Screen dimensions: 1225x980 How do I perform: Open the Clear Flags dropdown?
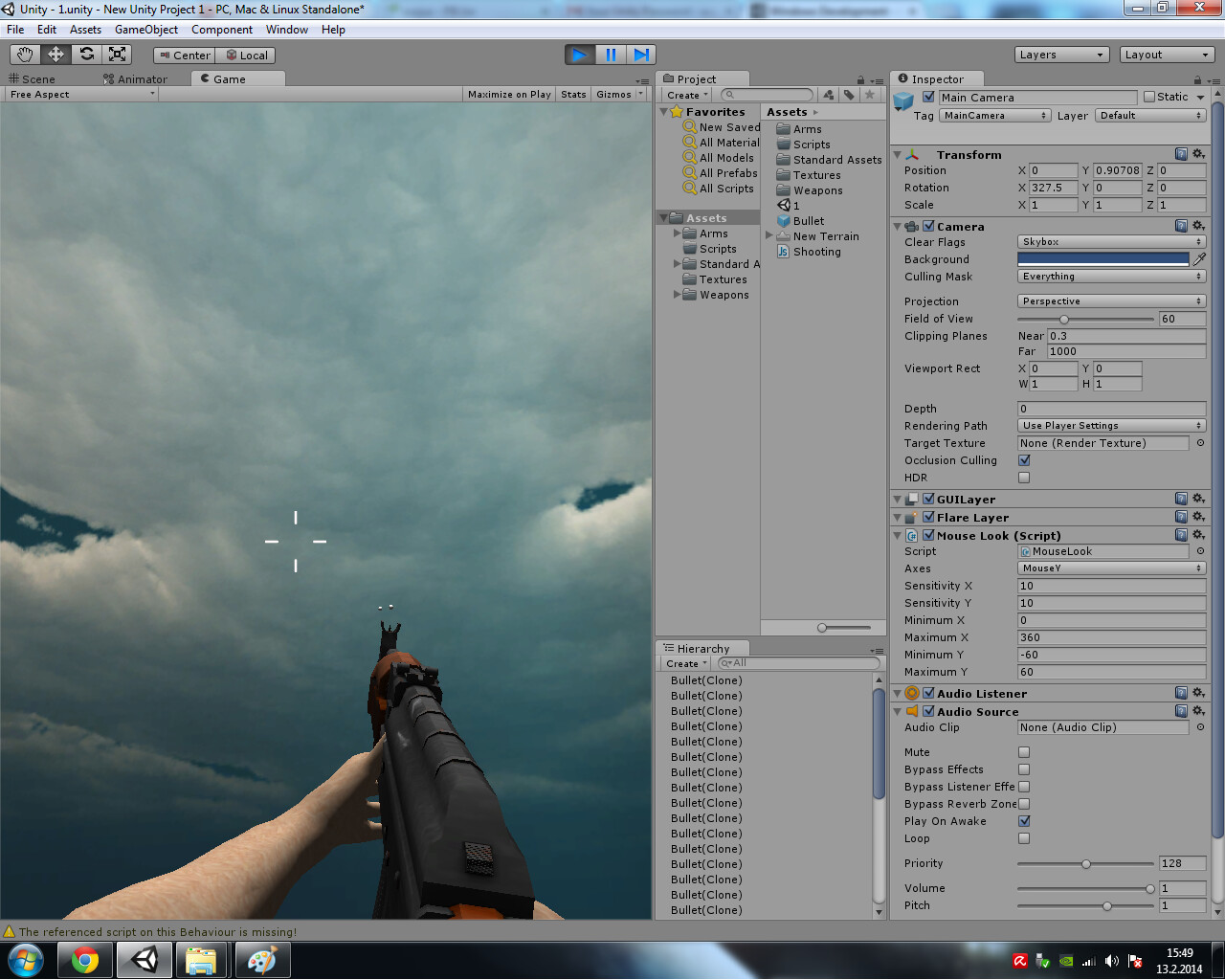pyautogui.click(x=1110, y=242)
